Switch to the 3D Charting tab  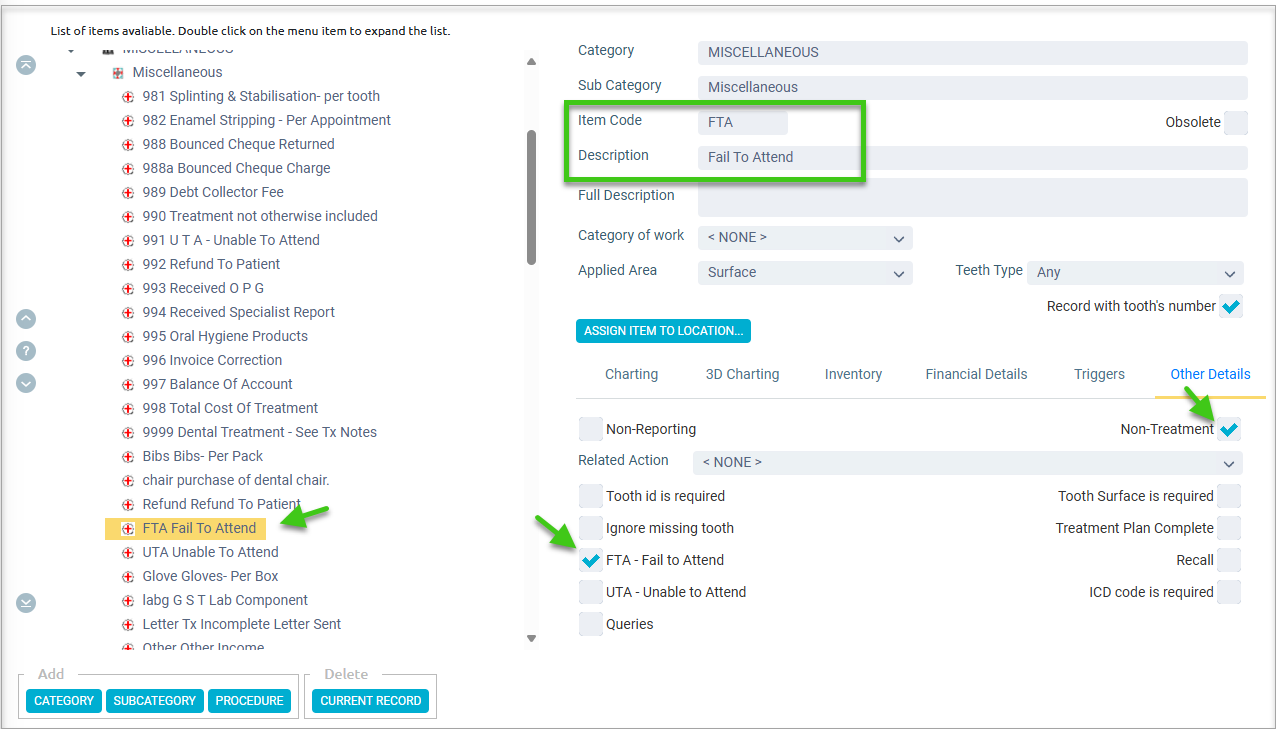[x=743, y=374]
